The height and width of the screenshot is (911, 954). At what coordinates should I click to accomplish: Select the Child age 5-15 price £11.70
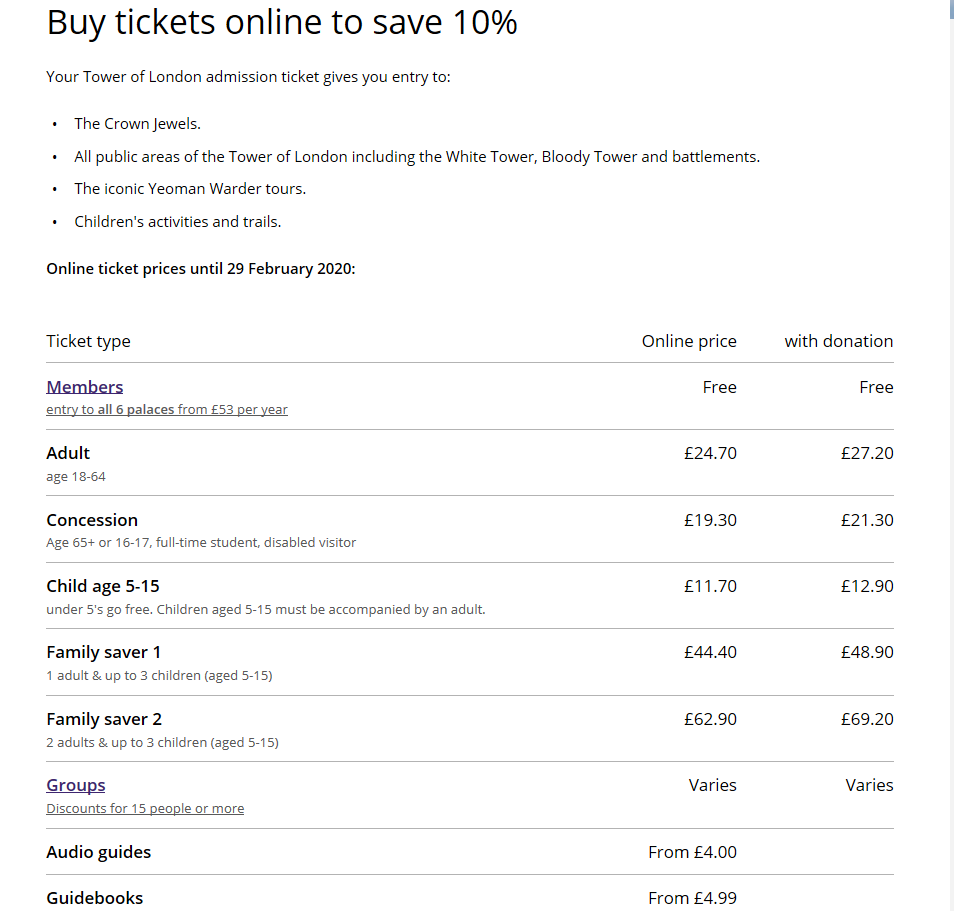click(x=710, y=586)
